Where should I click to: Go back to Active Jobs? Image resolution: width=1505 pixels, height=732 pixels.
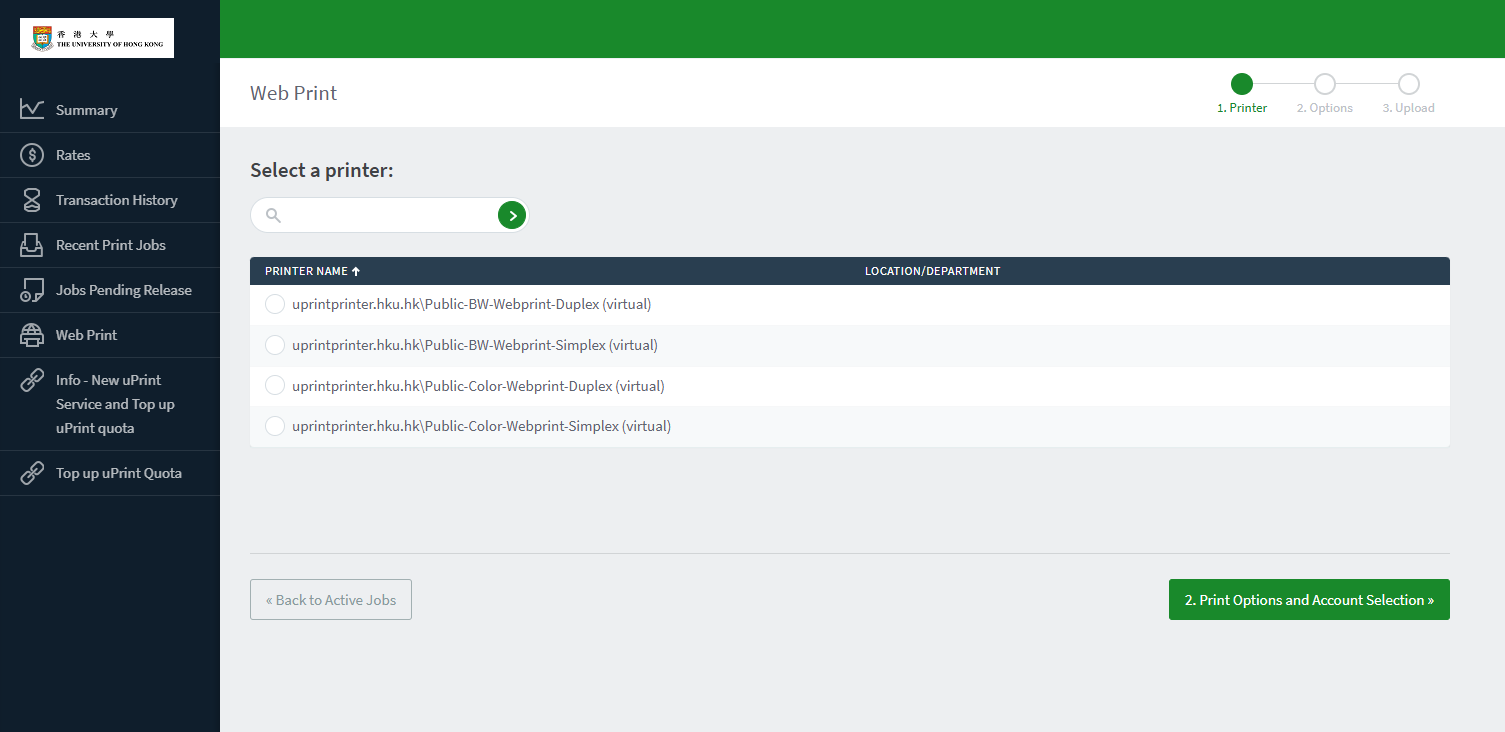pyautogui.click(x=331, y=600)
